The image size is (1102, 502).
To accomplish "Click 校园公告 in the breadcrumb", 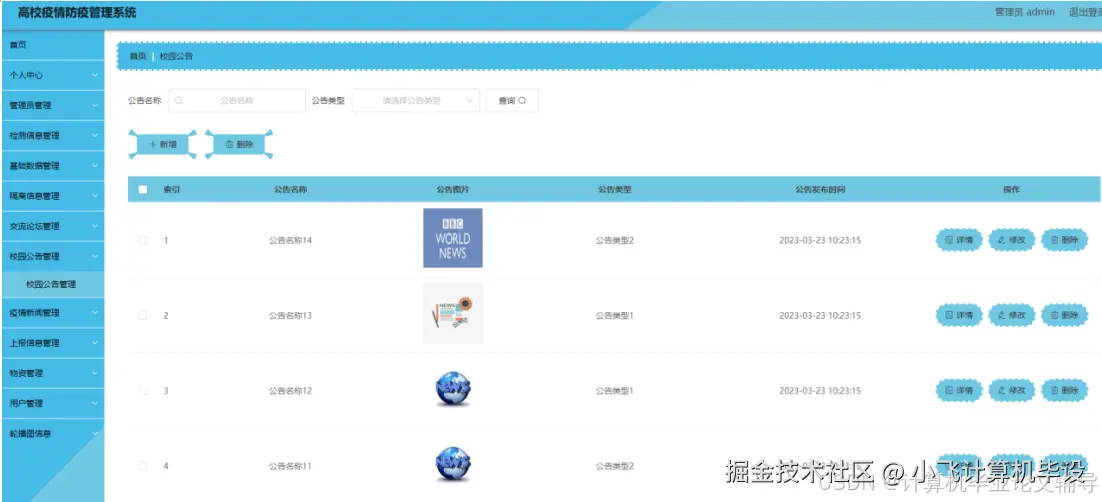I will [176, 56].
